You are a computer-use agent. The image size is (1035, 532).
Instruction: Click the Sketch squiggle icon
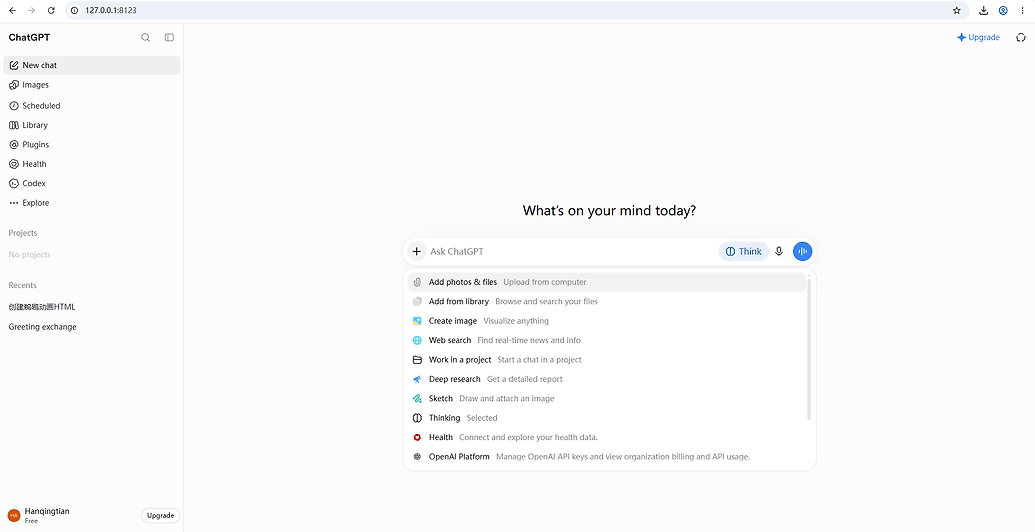(x=417, y=399)
